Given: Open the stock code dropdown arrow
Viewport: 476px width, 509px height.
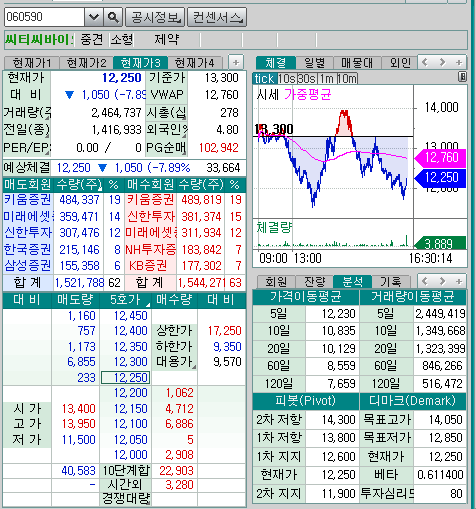Looking at the screenshot, I should 93,17.
